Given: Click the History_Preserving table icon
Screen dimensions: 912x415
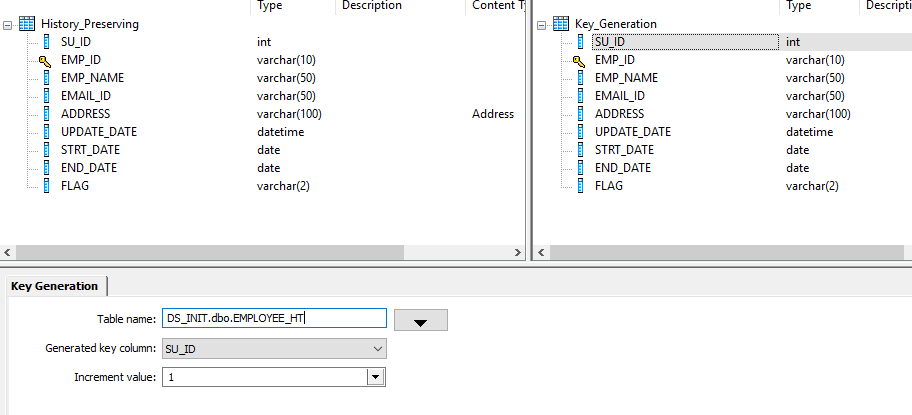Looking at the screenshot, I should coord(27,24).
